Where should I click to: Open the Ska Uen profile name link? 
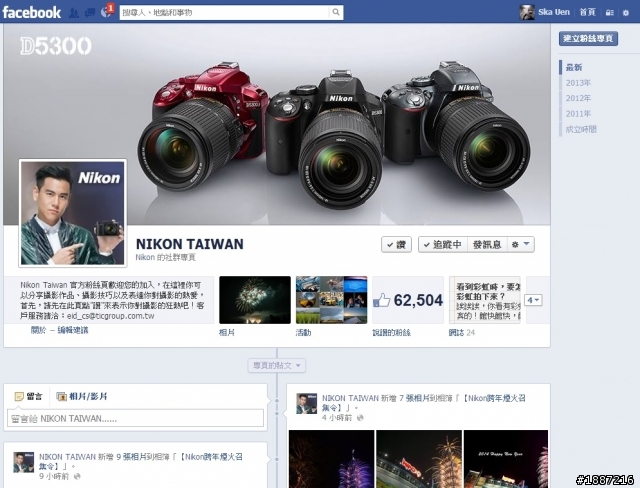553,12
